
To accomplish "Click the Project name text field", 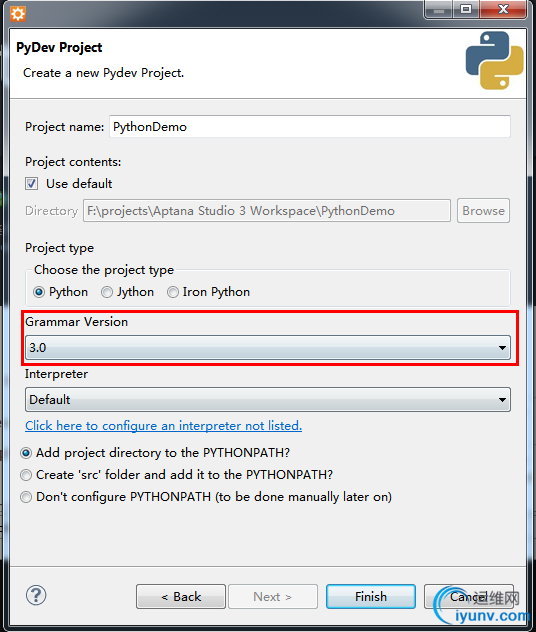I will (310, 127).
